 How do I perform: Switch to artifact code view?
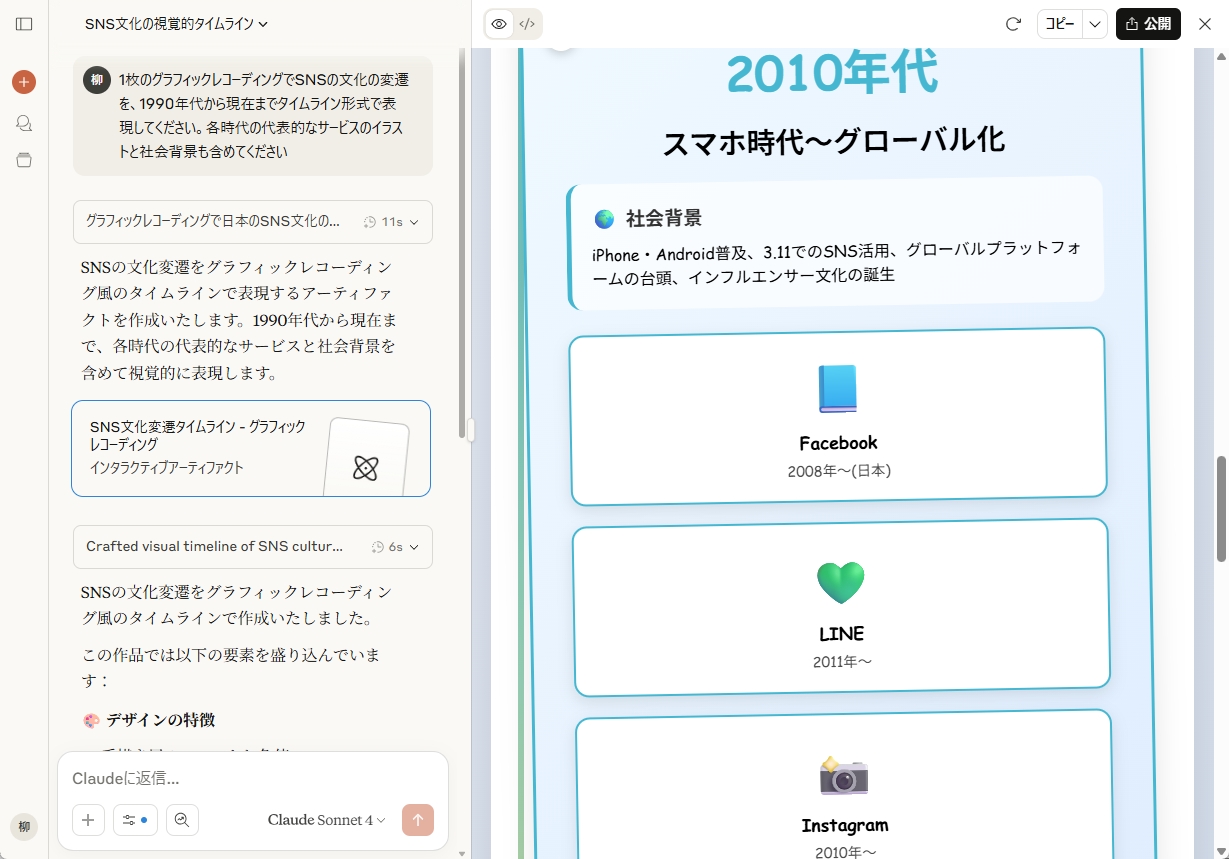pos(527,24)
